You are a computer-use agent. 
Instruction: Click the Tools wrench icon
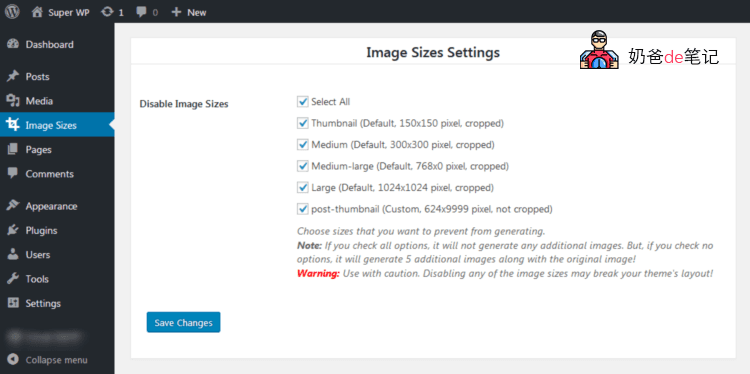click(x=13, y=279)
